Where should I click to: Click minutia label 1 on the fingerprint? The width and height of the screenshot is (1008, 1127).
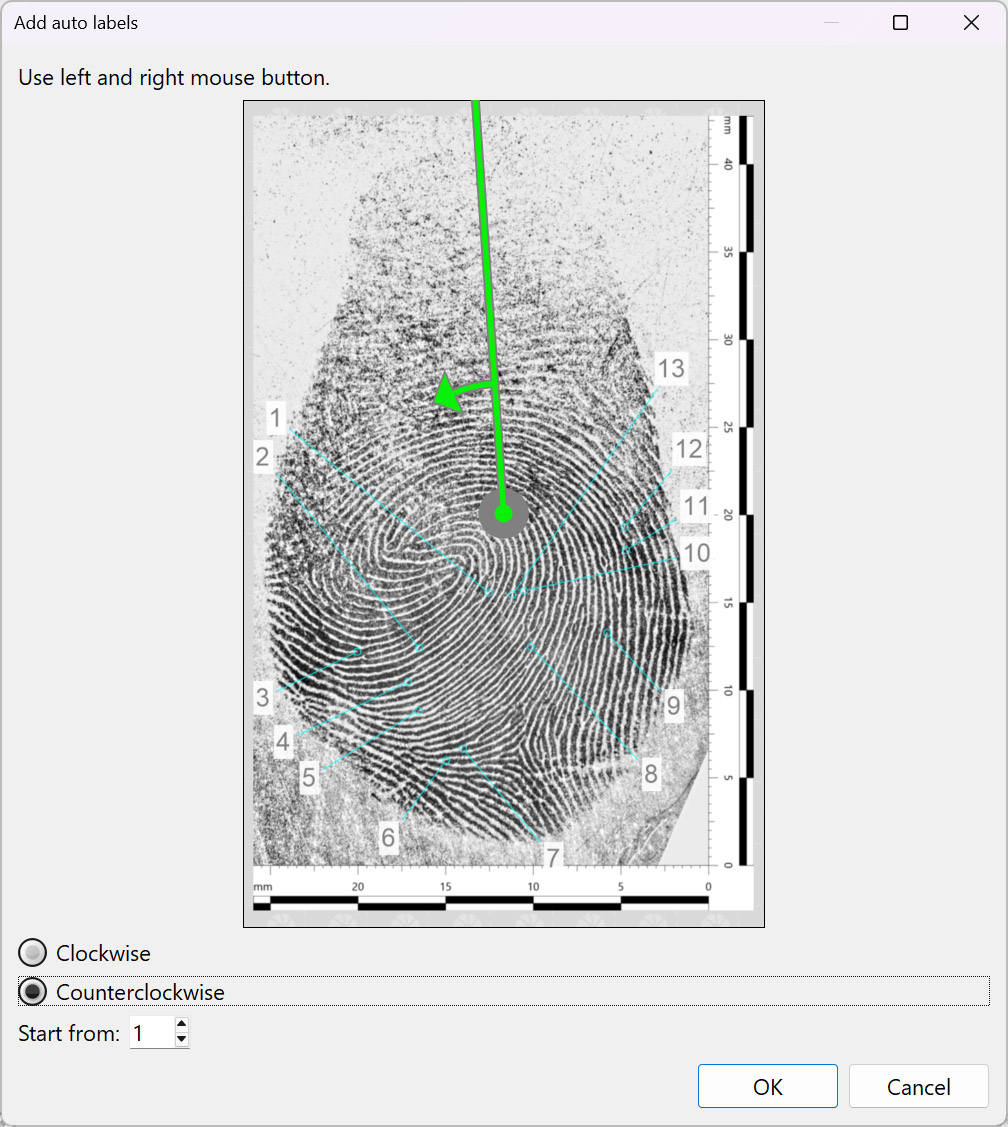click(x=276, y=417)
